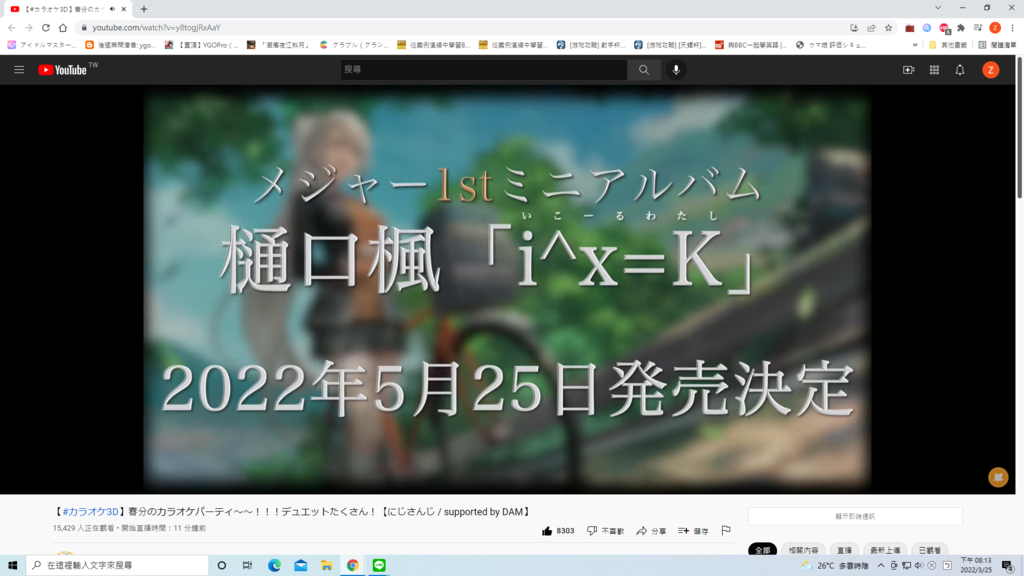Click the #カラオケ3D hashtag link
Screen dimensions: 1024x576
90,512
